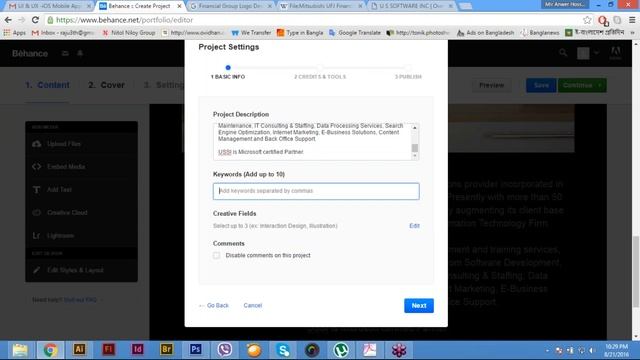Switch to Chrome taskbar icon
Viewport: 640px width, 360px height.
tap(50, 350)
